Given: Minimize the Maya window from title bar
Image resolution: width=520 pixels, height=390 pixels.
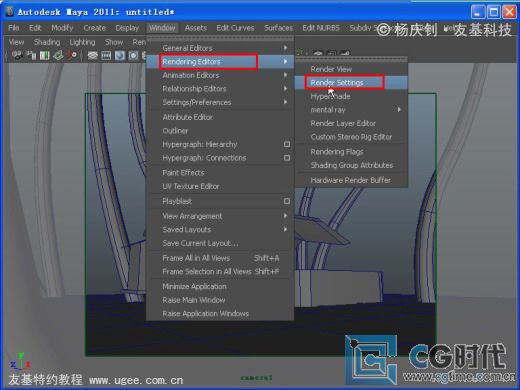Looking at the screenshot, I should (x=478, y=12).
